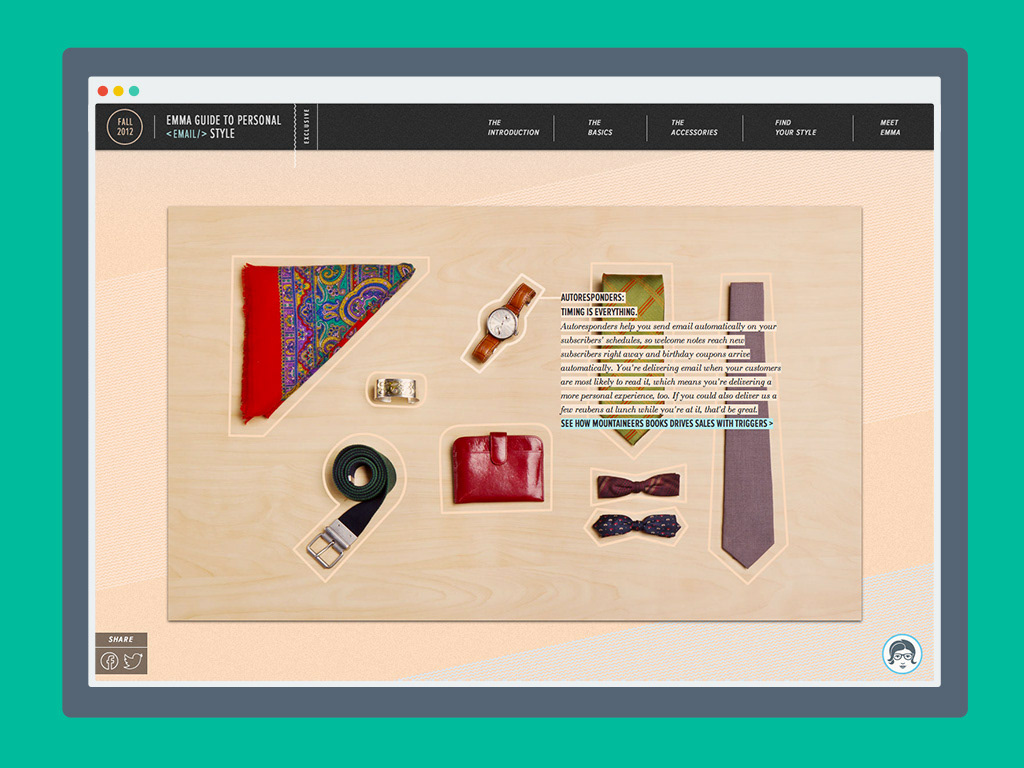The height and width of the screenshot is (768, 1024).
Task: Click the Share label
Action: point(121,639)
